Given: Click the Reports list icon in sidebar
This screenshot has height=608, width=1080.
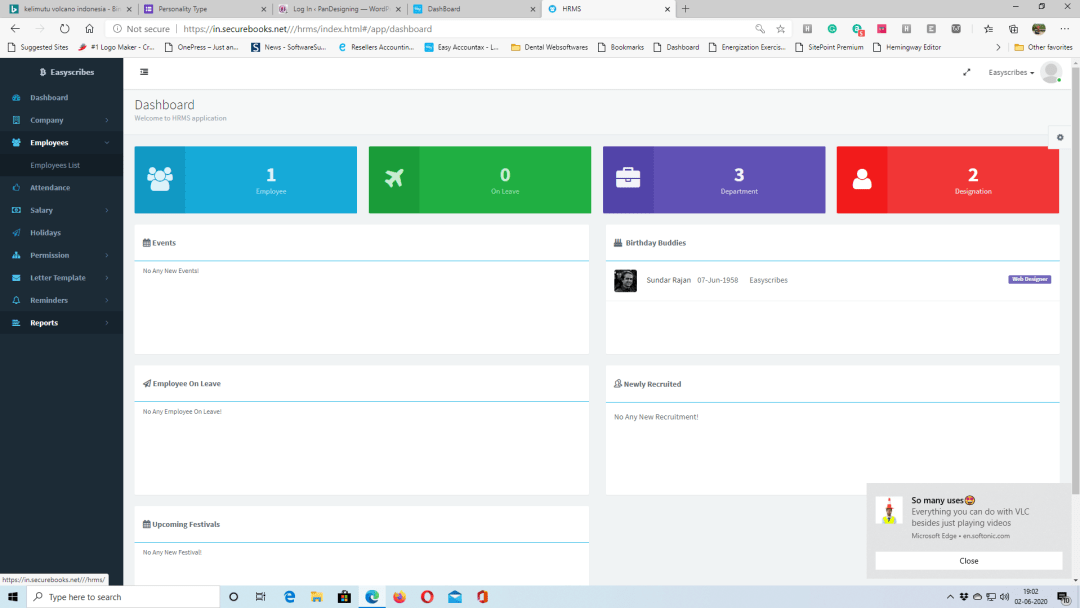Looking at the screenshot, I should tap(17, 323).
